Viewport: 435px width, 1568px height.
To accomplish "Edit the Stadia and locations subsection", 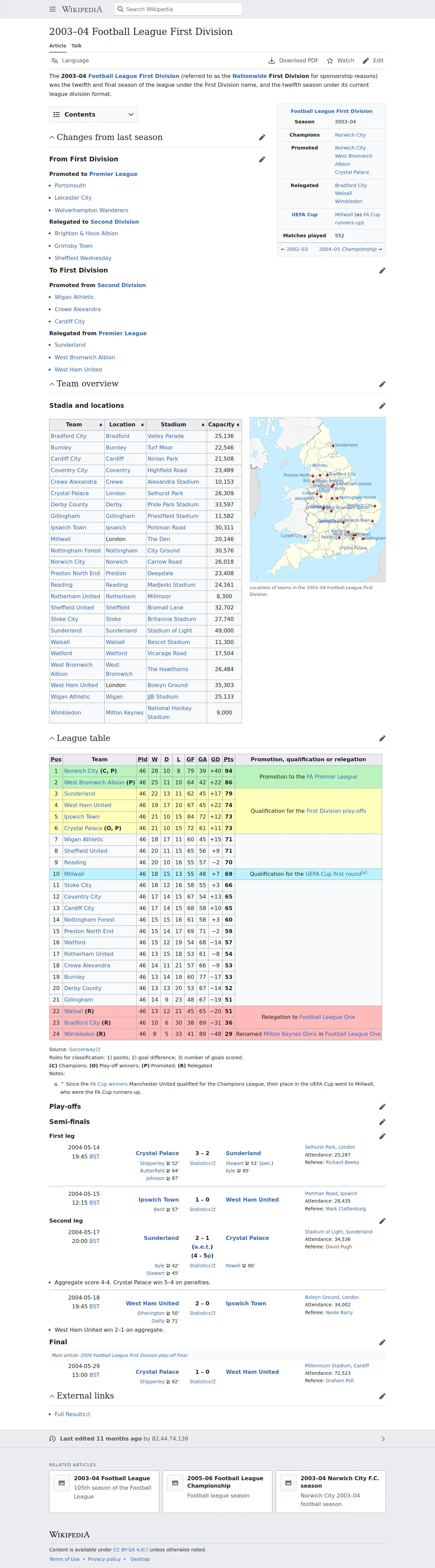I will pos(382,406).
